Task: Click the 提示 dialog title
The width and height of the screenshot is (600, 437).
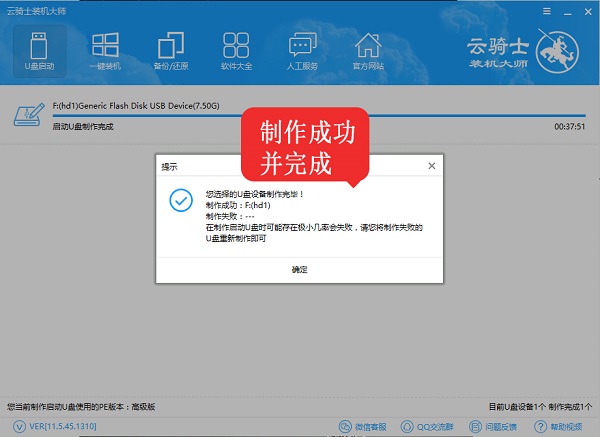Action: click(169, 167)
